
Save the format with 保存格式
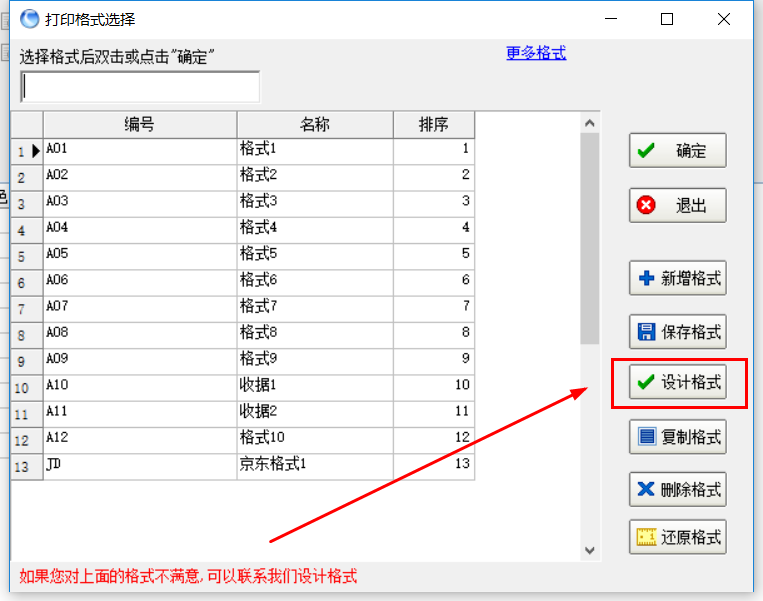pos(677,332)
